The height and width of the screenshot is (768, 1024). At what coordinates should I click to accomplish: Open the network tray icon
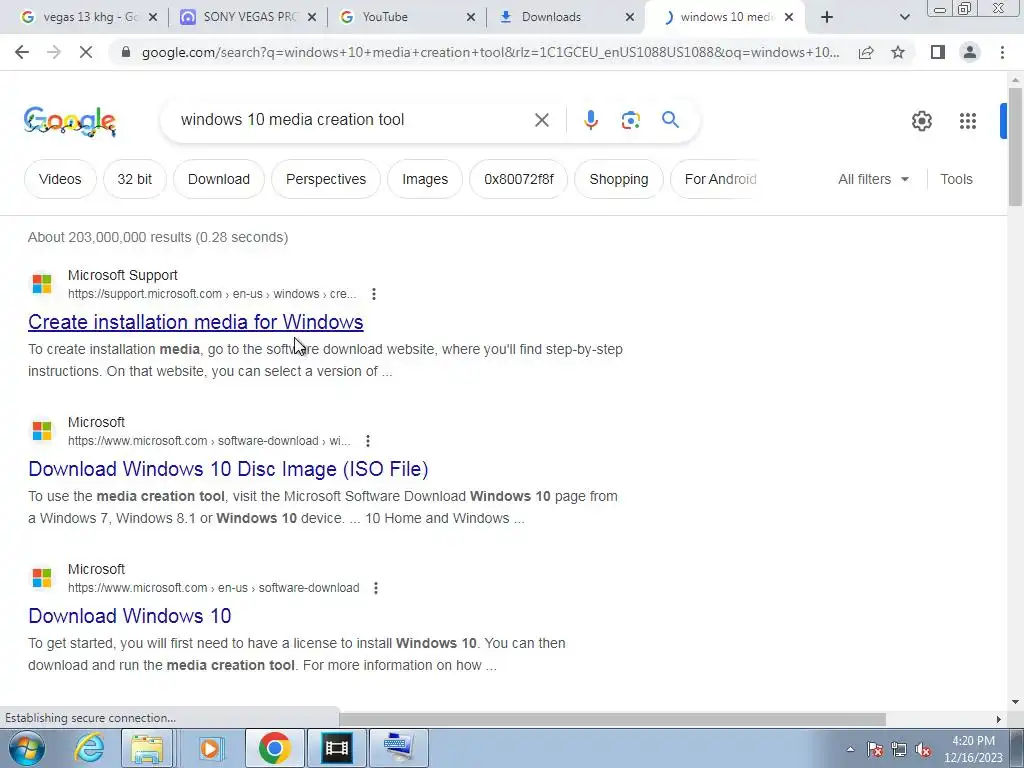tap(899, 750)
